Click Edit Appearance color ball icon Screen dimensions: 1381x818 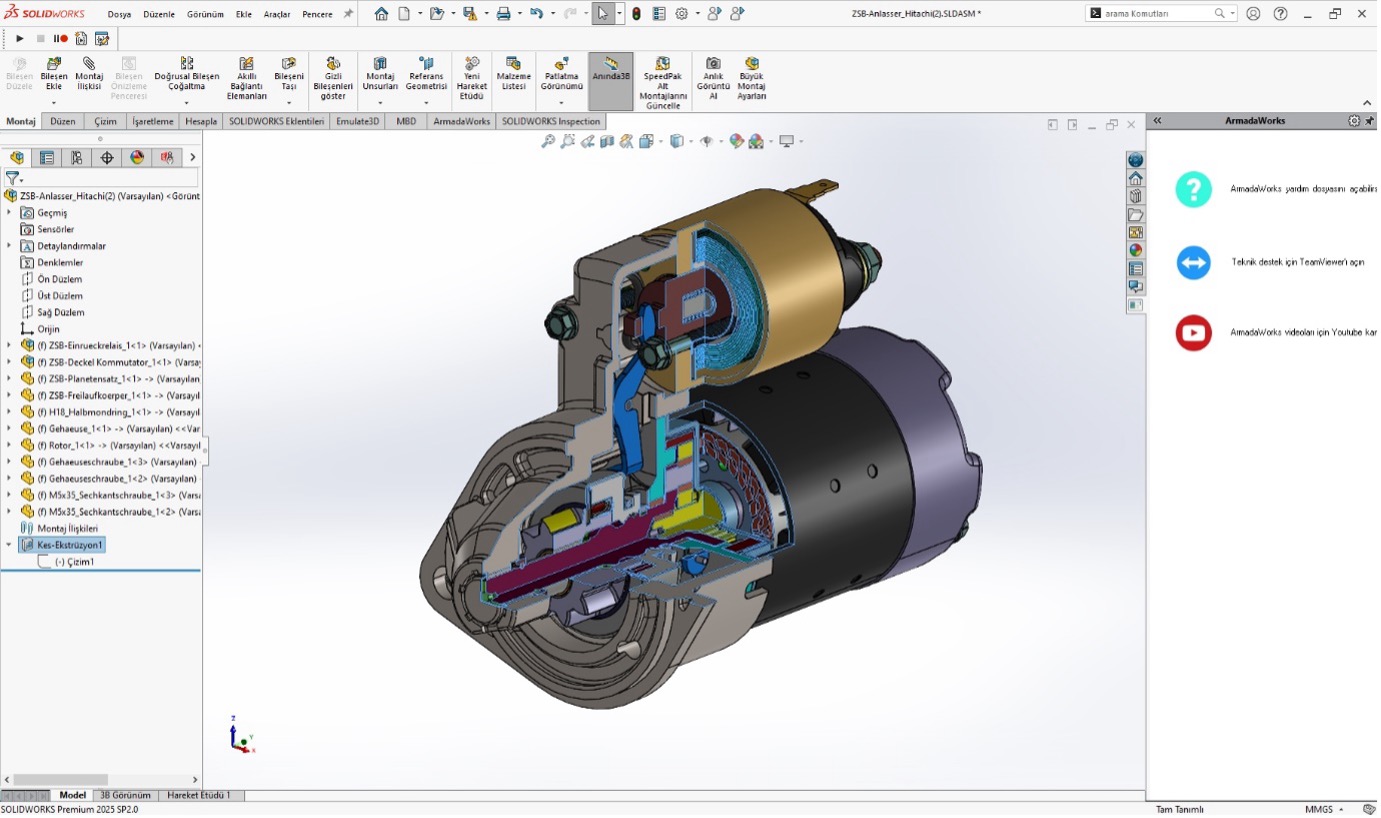tap(736, 142)
